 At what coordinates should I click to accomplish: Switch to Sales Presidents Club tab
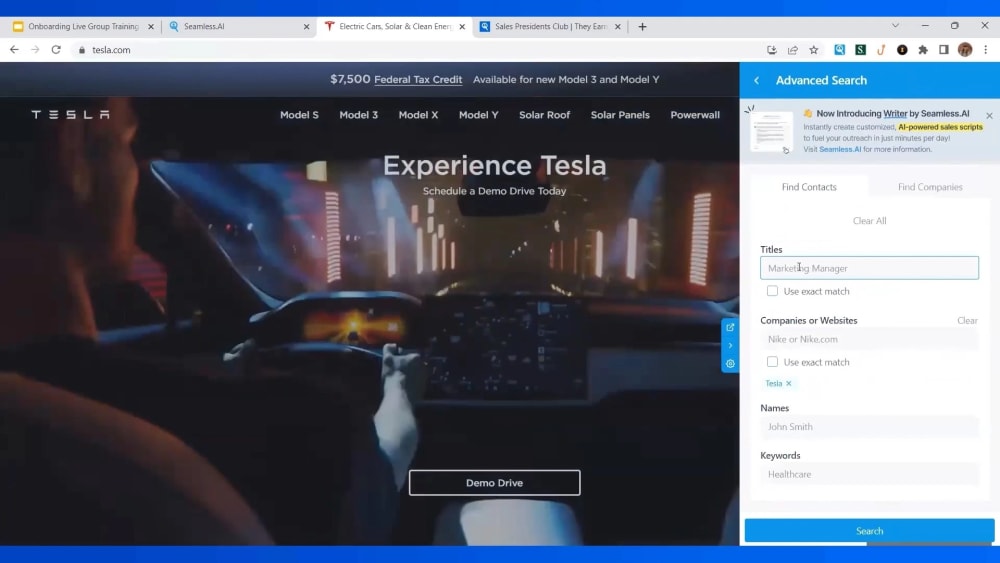[x=548, y=27]
